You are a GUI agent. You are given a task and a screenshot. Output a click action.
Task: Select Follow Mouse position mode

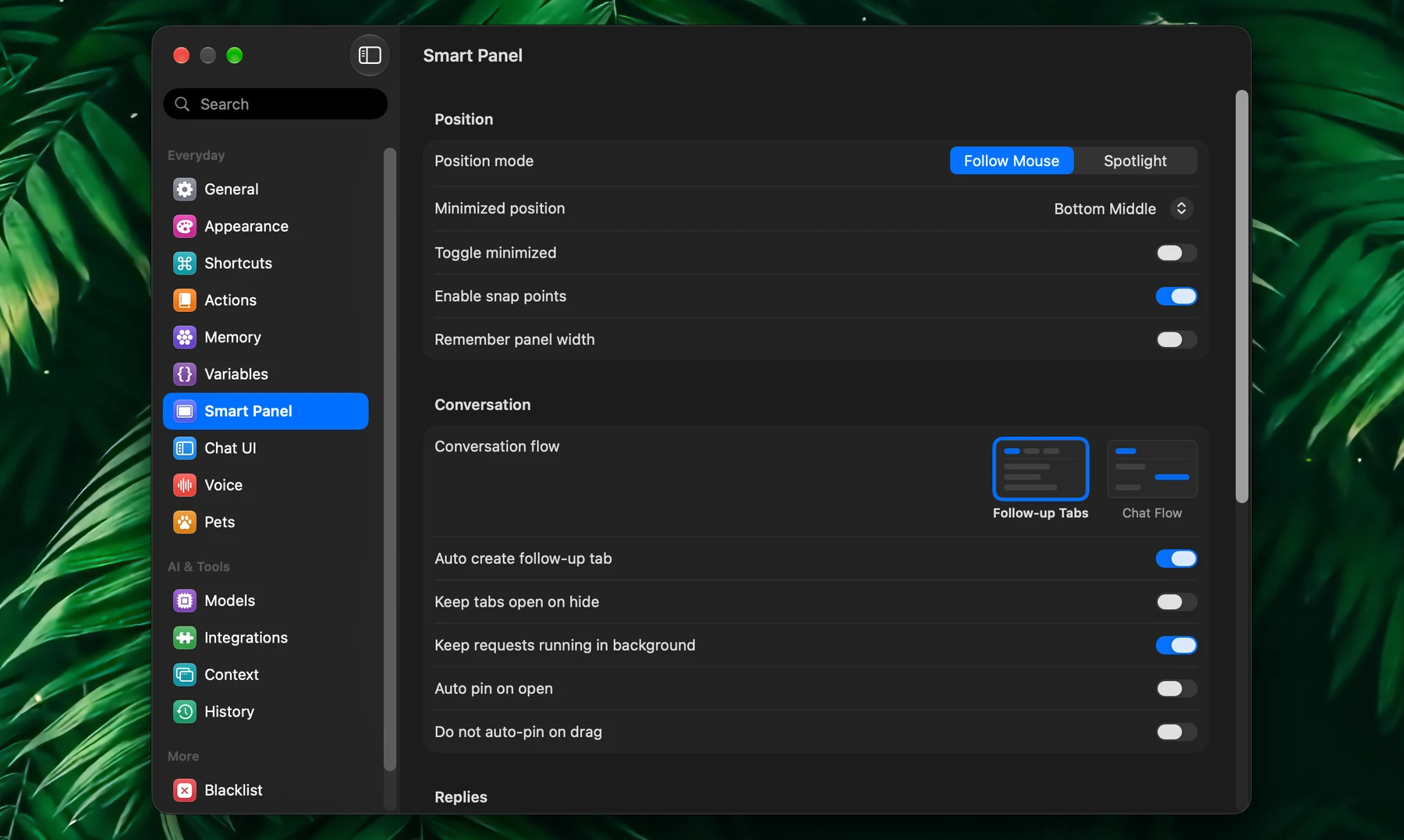[1012, 161]
